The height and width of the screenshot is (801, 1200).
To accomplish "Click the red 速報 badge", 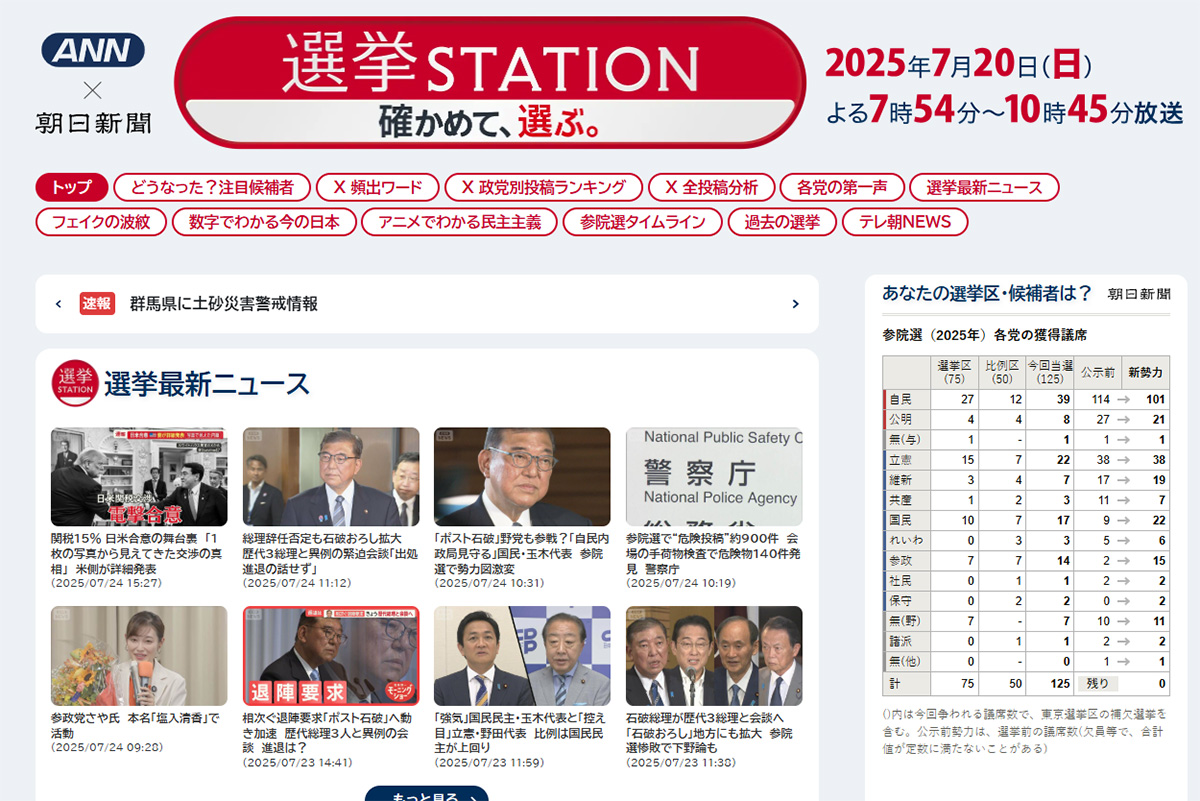I will pos(97,304).
